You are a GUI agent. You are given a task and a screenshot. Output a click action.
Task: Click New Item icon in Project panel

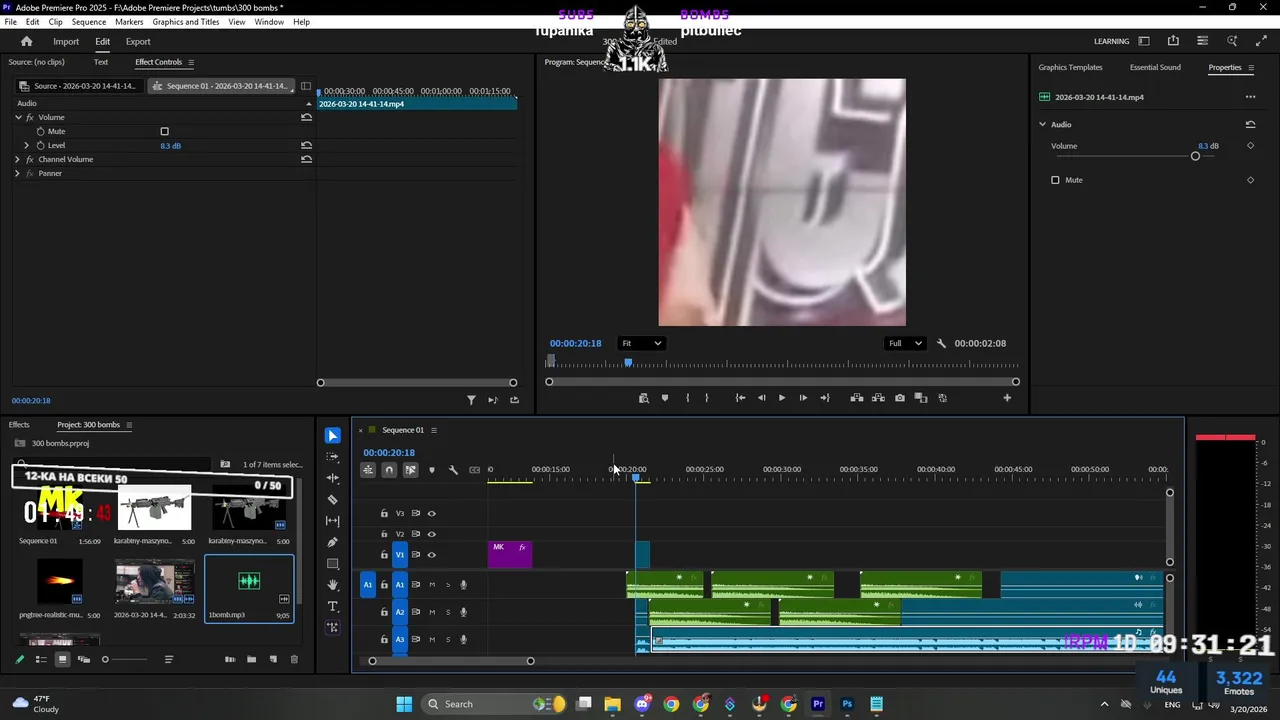tap(273, 659)
